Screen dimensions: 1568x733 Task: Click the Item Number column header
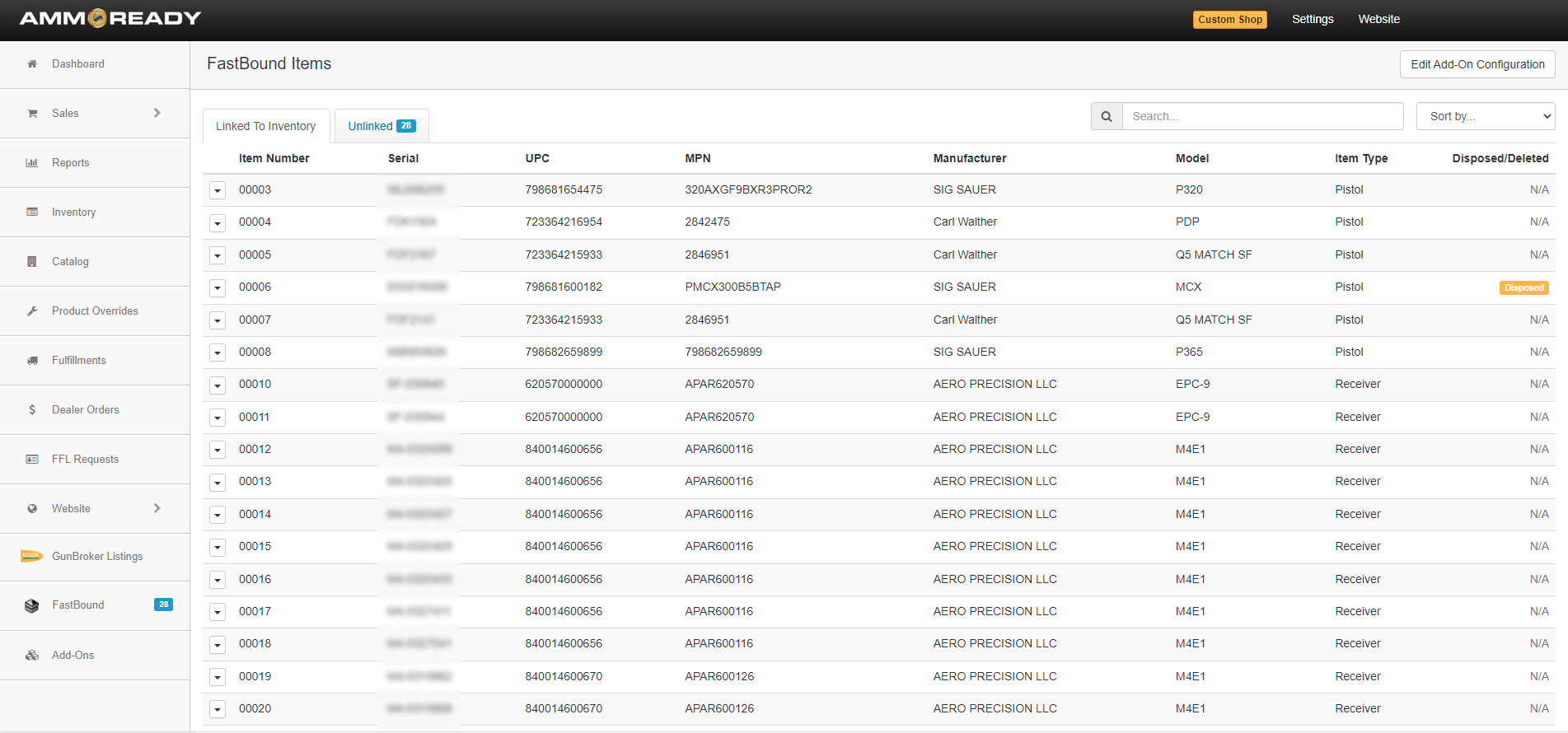(274, 158)
